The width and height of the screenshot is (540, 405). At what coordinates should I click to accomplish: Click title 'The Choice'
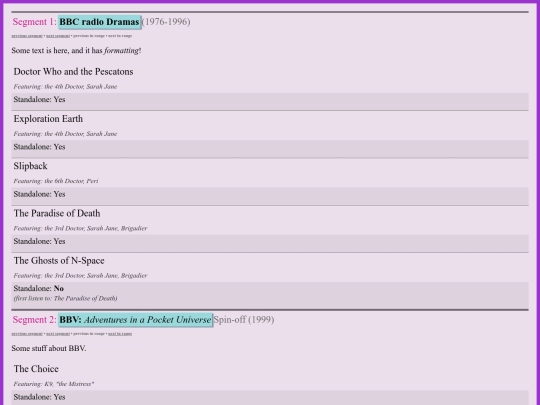pos(36,369)
